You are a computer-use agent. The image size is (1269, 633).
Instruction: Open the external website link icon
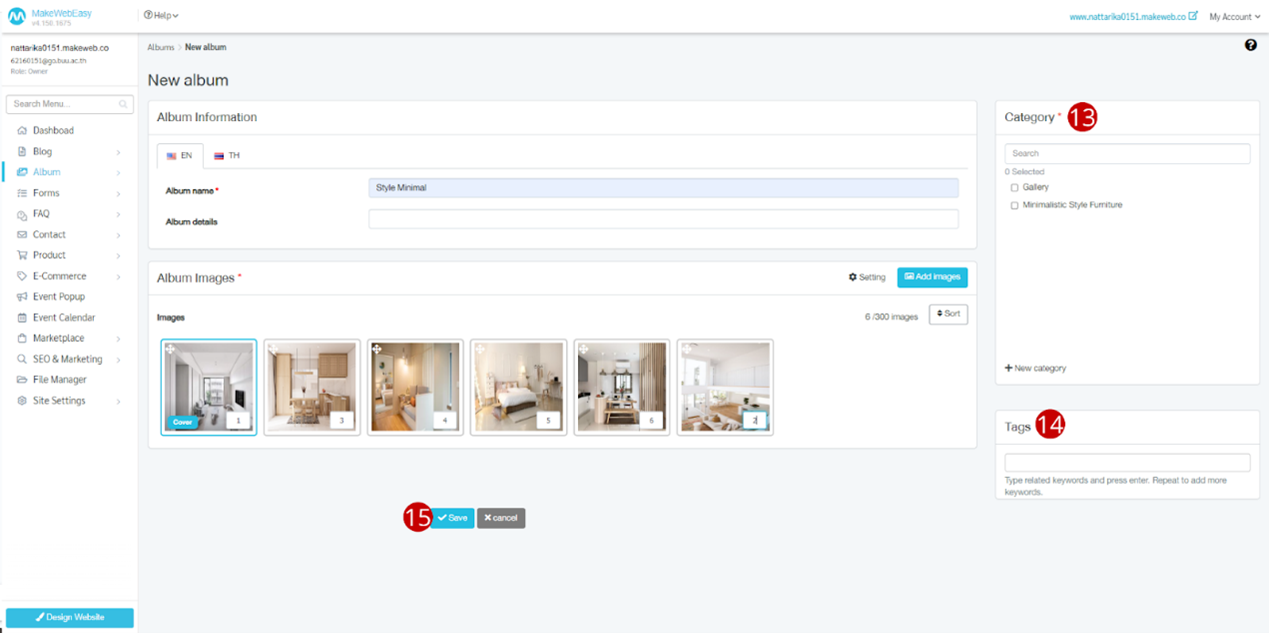pos(1192,16)
